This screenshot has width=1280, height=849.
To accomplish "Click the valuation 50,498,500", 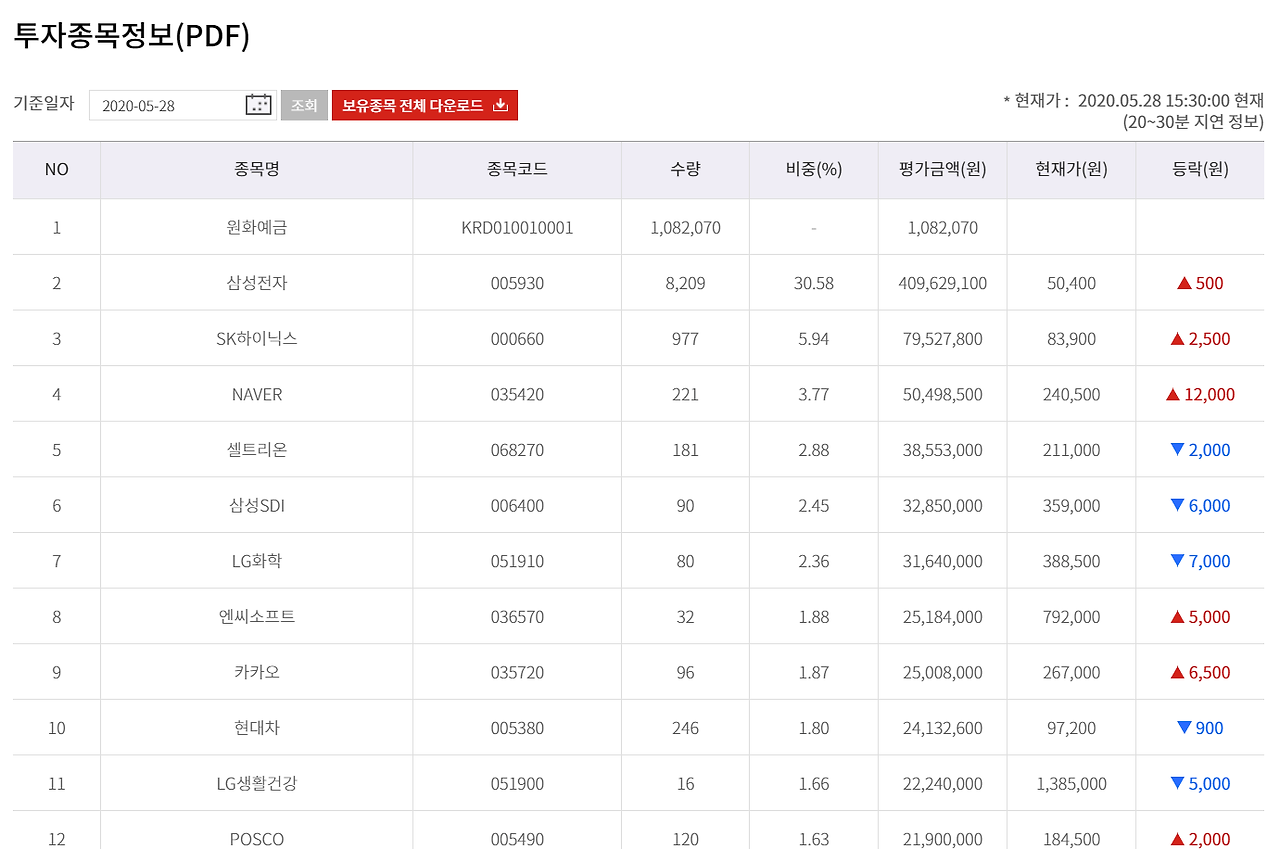I will (x=943, y=395).
